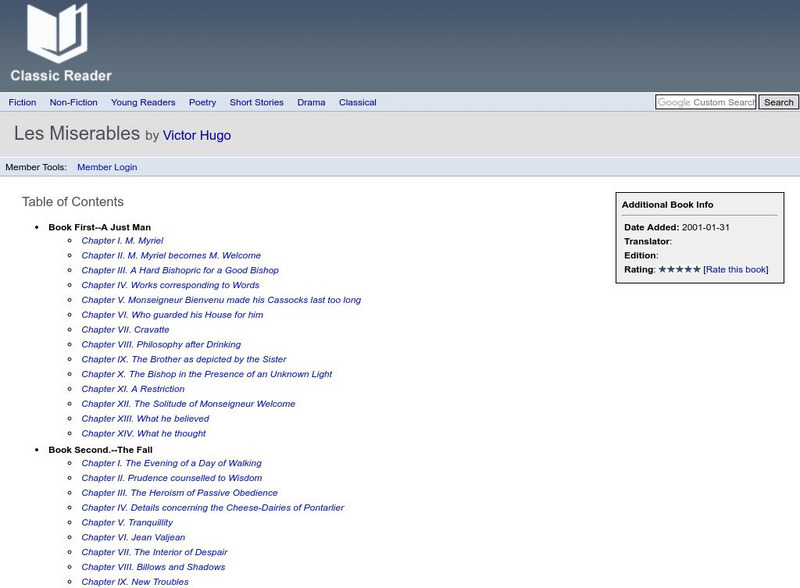This screenshot has height=588, width=800.
Task: Open the Classical section
Action: pyautogui.click(x=358, y=102)
